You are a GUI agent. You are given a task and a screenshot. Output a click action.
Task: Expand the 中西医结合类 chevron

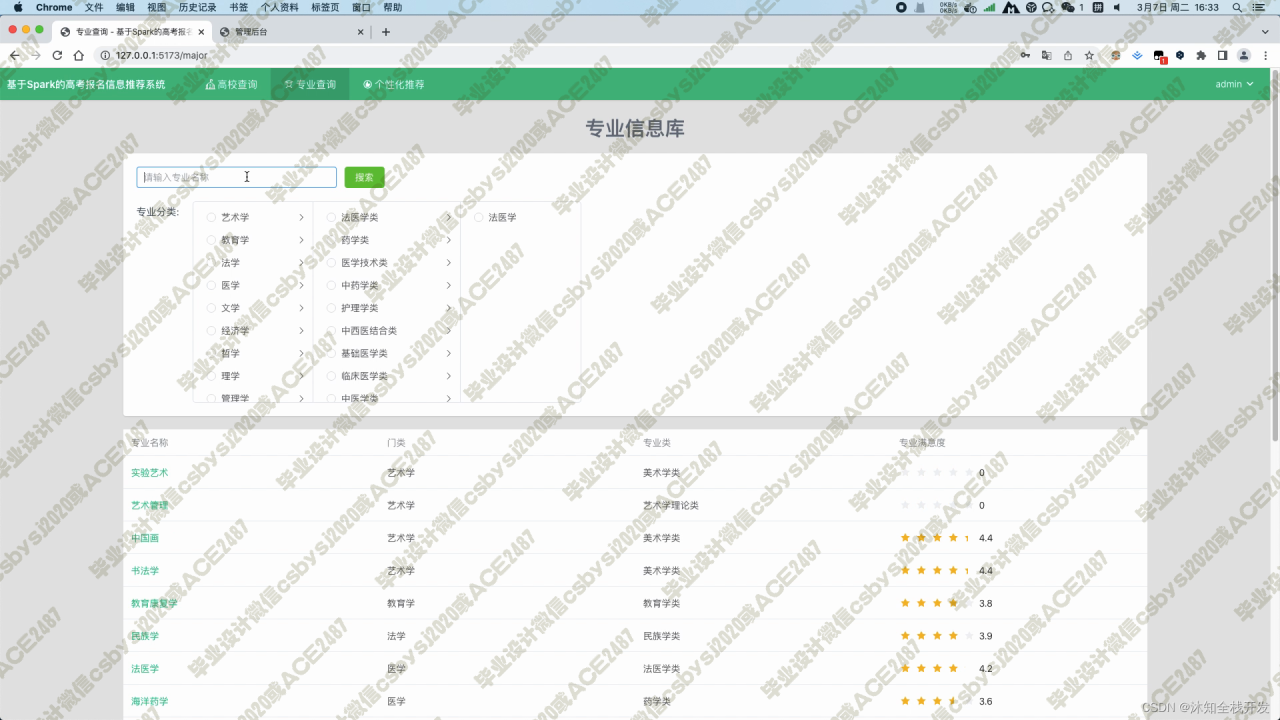[448, 330]
